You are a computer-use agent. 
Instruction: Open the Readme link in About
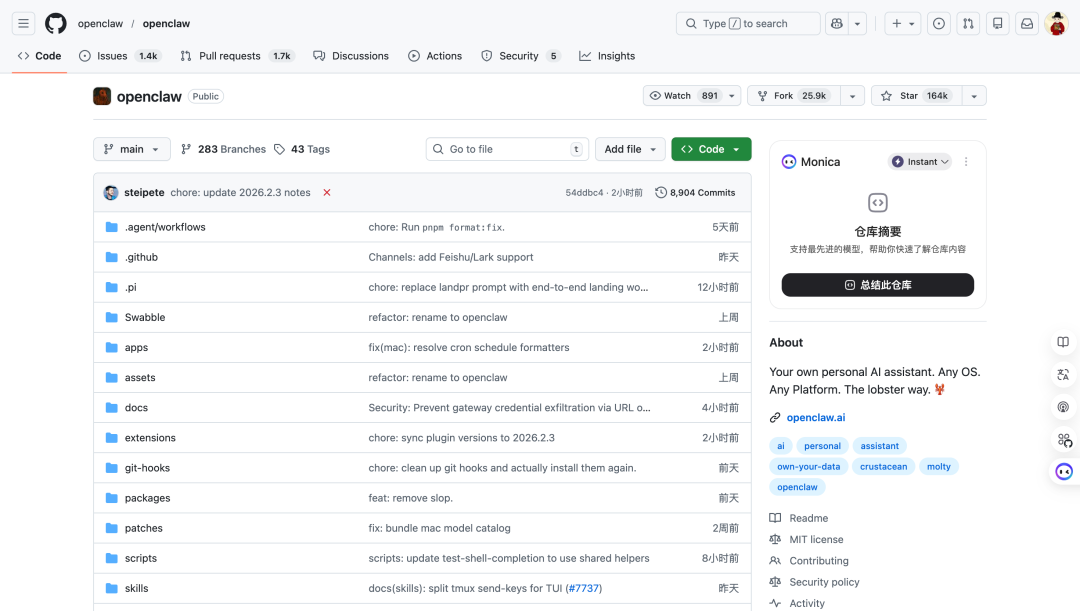point(809,518)
